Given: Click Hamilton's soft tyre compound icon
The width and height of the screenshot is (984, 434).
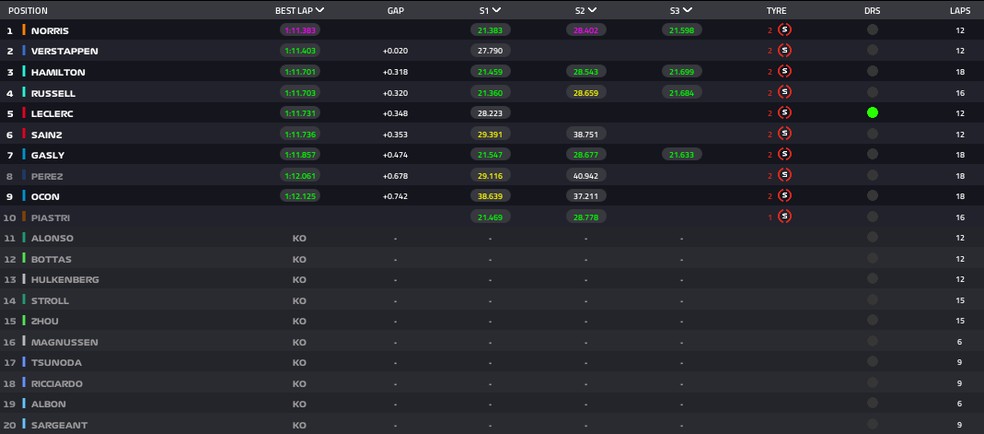Looking at the screenshot, I should pos(784,72).
